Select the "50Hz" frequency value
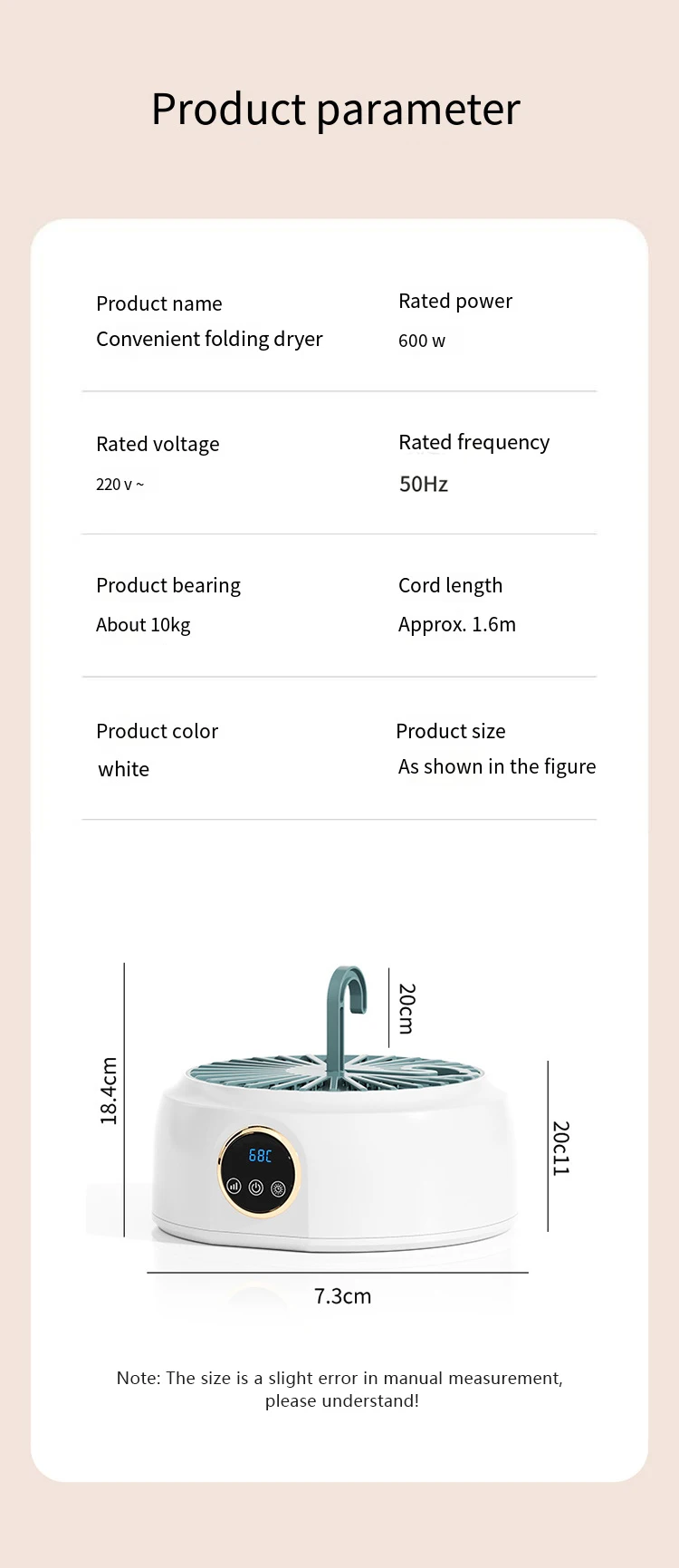This screenshot has height=1568, width=679. 424,484
